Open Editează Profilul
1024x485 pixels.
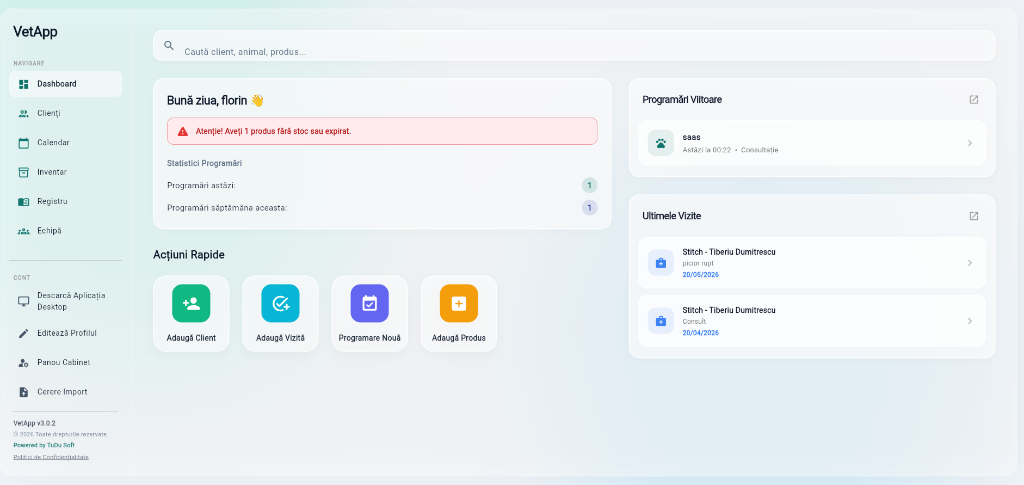pos(65,334)
